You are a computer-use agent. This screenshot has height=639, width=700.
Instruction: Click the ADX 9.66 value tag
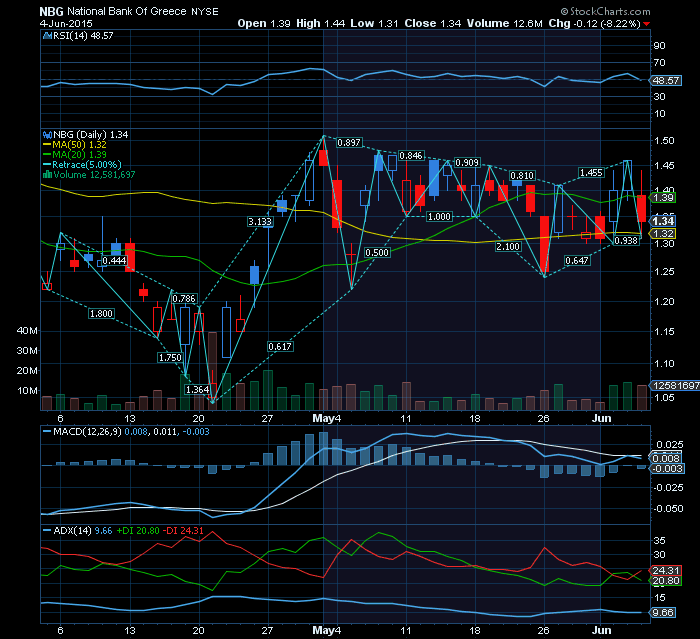pyautogui.click(x=663, y=613)
